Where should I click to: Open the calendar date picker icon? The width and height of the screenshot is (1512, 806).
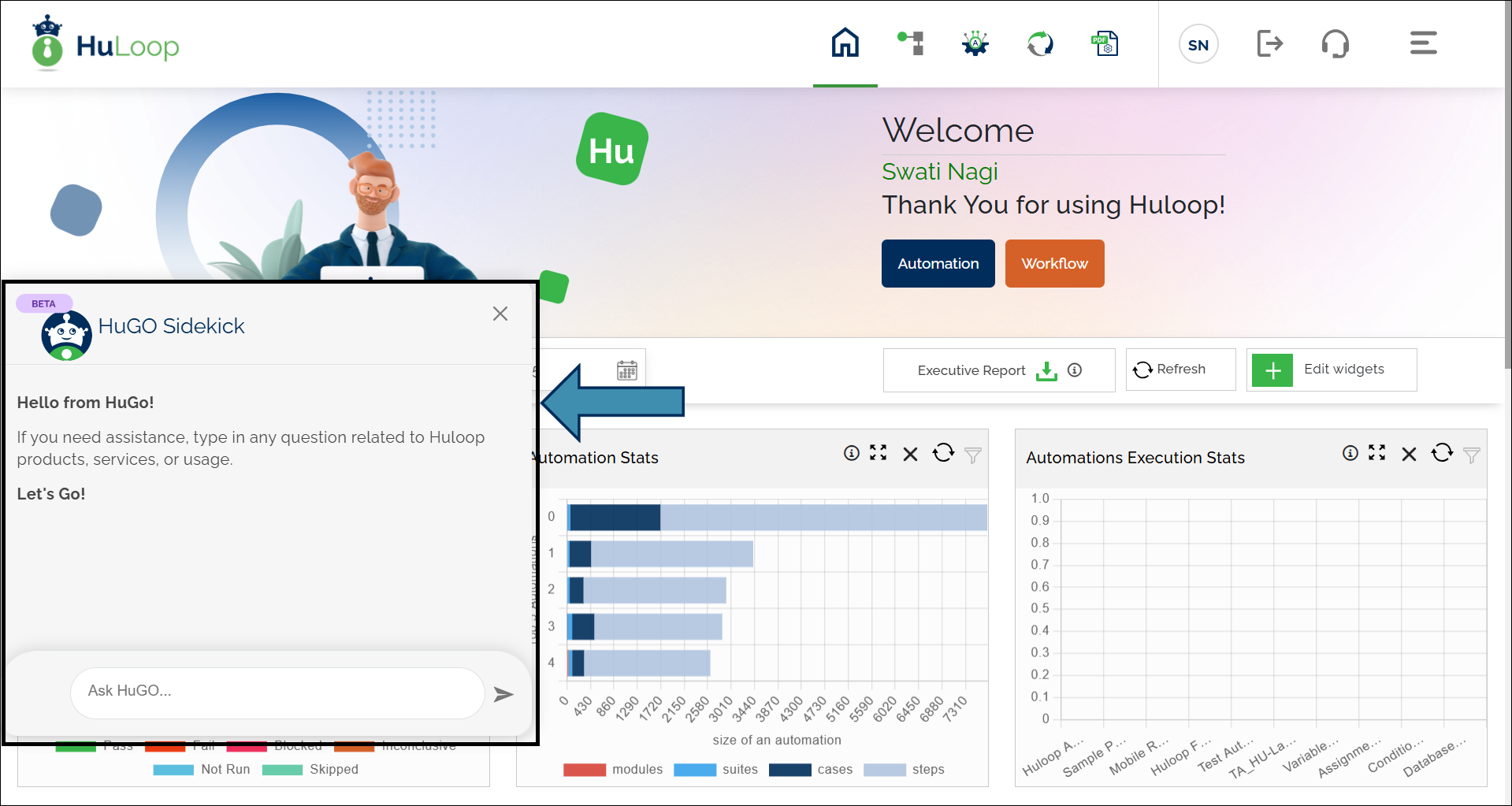627,370
